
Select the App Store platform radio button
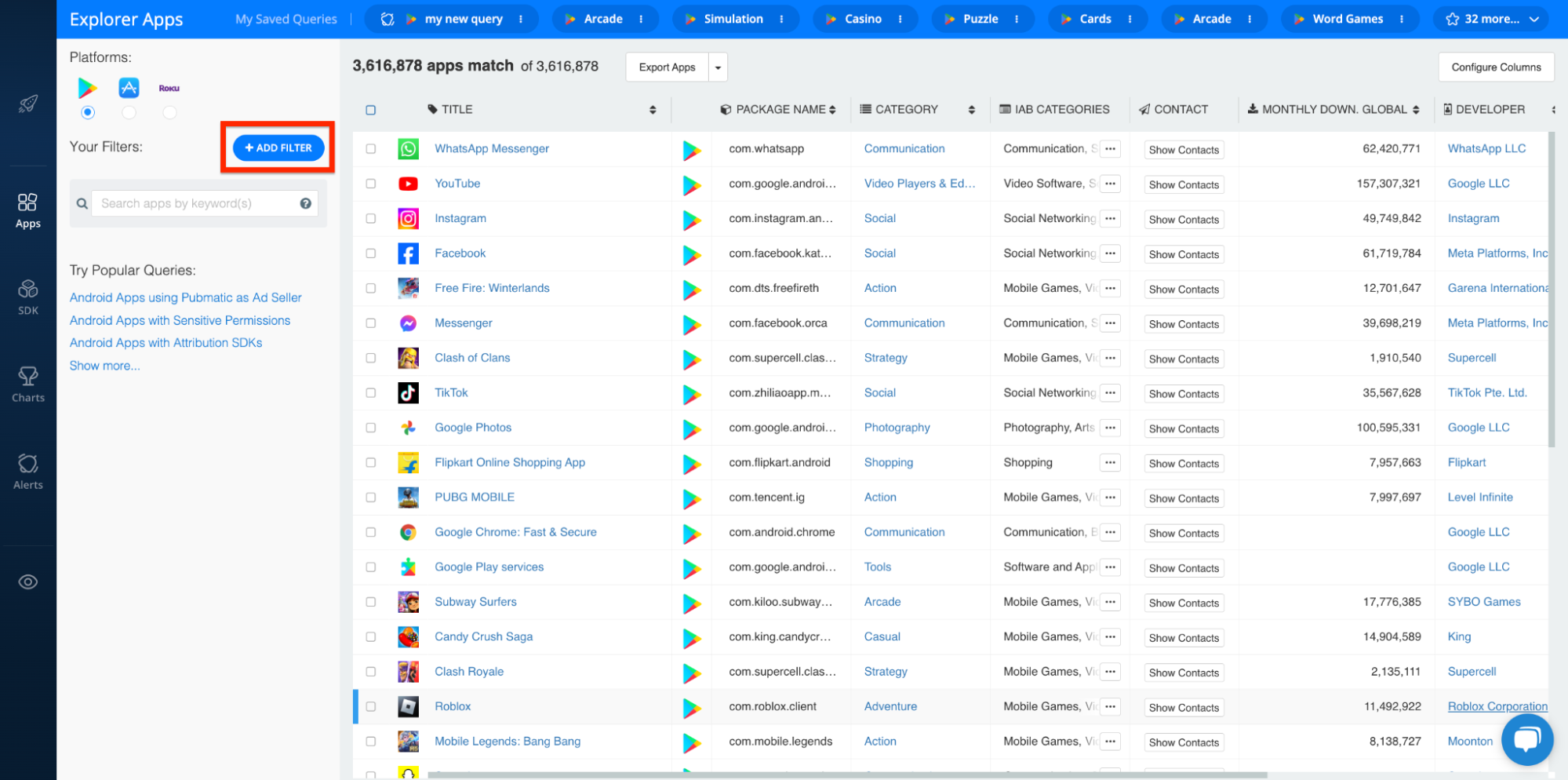[x=129, y=113]
